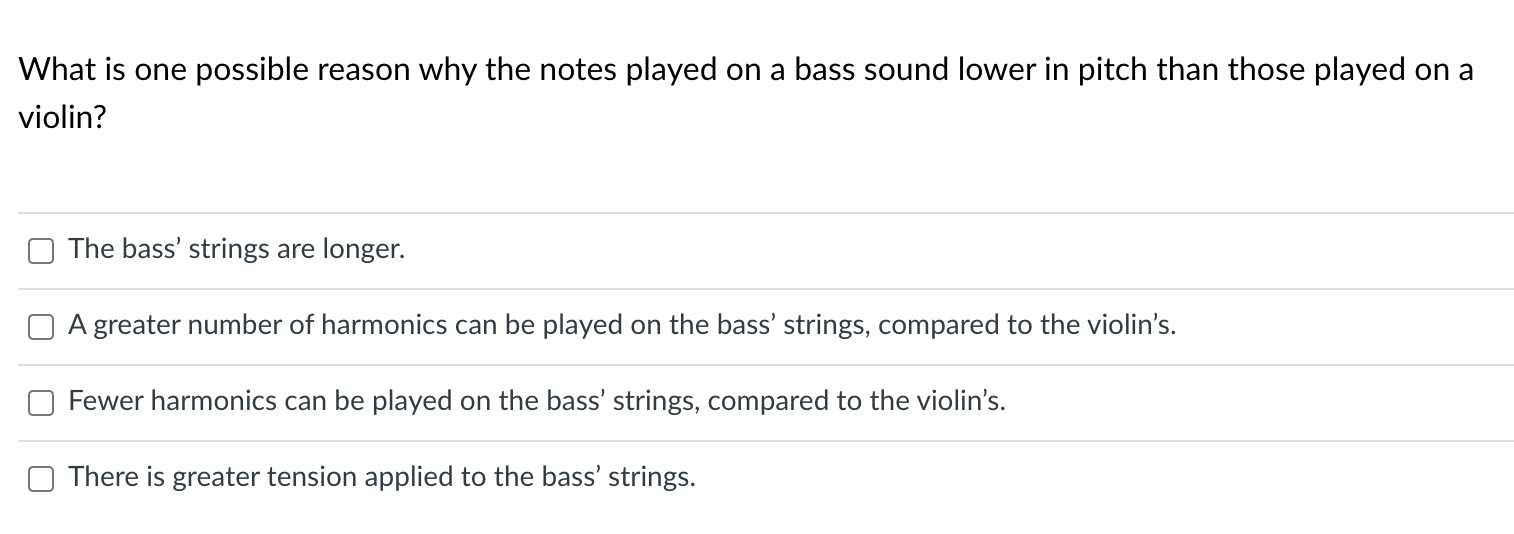Click the answer text "The bass' strings are longer."
This screenshot has height=534, width=1514.
click(x=237, y=250)
